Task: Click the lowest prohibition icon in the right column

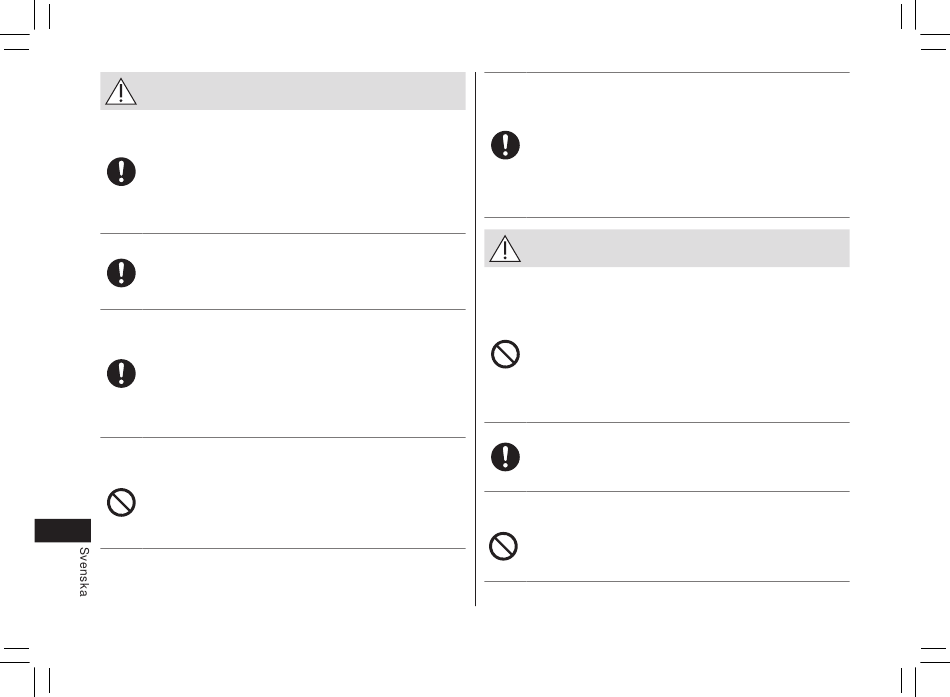Action: (503, 546)
